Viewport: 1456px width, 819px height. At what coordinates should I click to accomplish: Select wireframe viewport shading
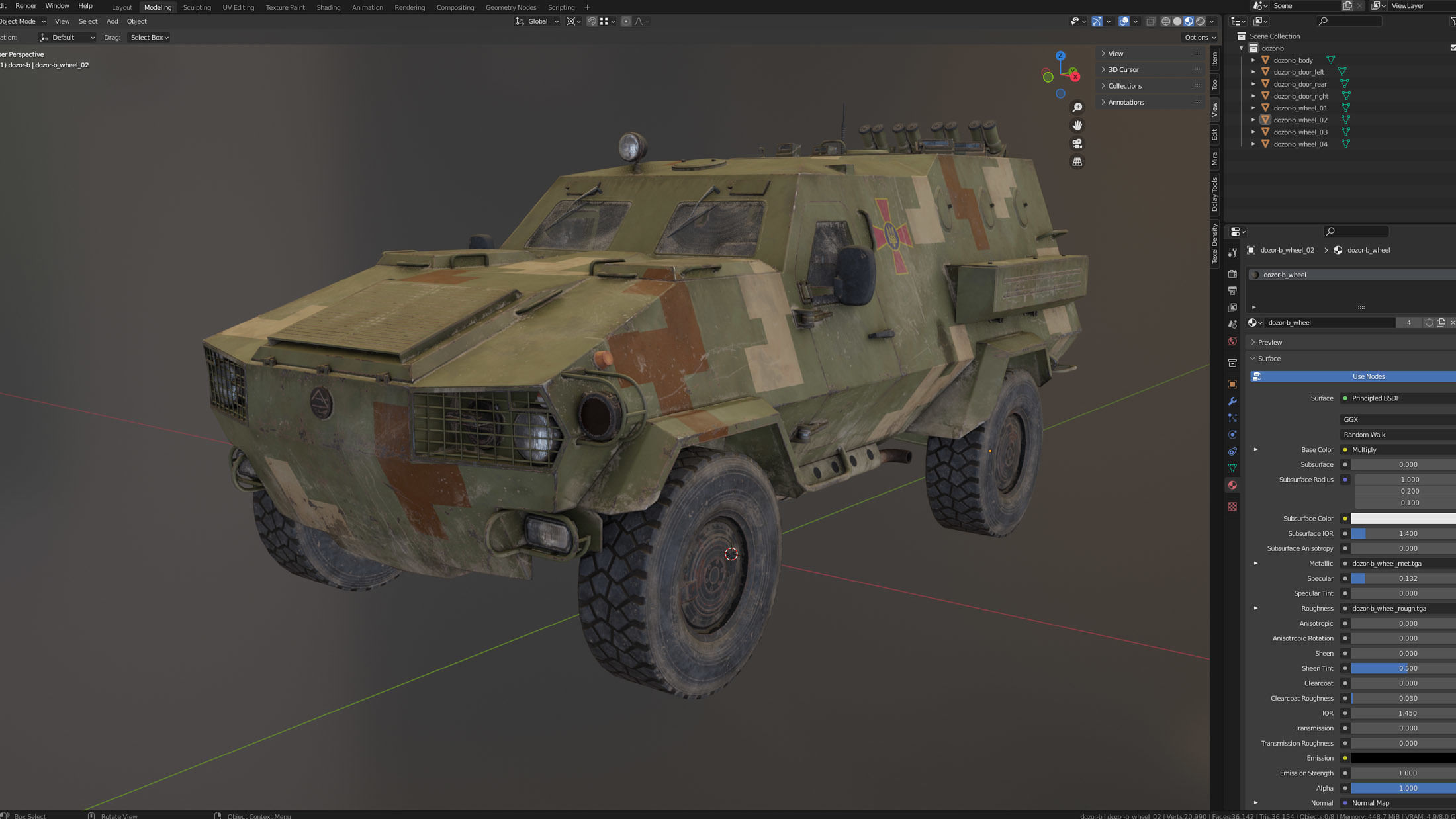[1166, 21]
